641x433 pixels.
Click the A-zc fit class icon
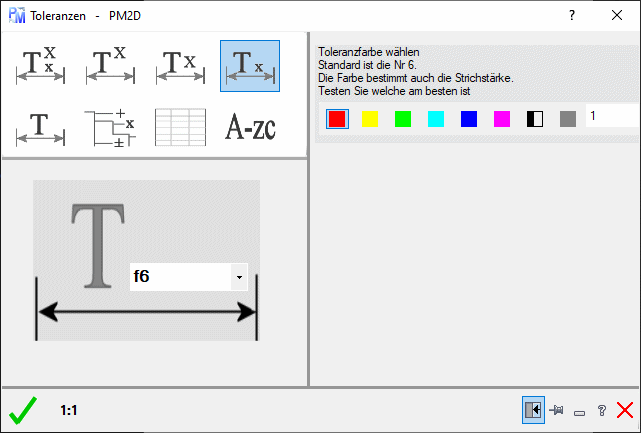click(x=249, y=128)
